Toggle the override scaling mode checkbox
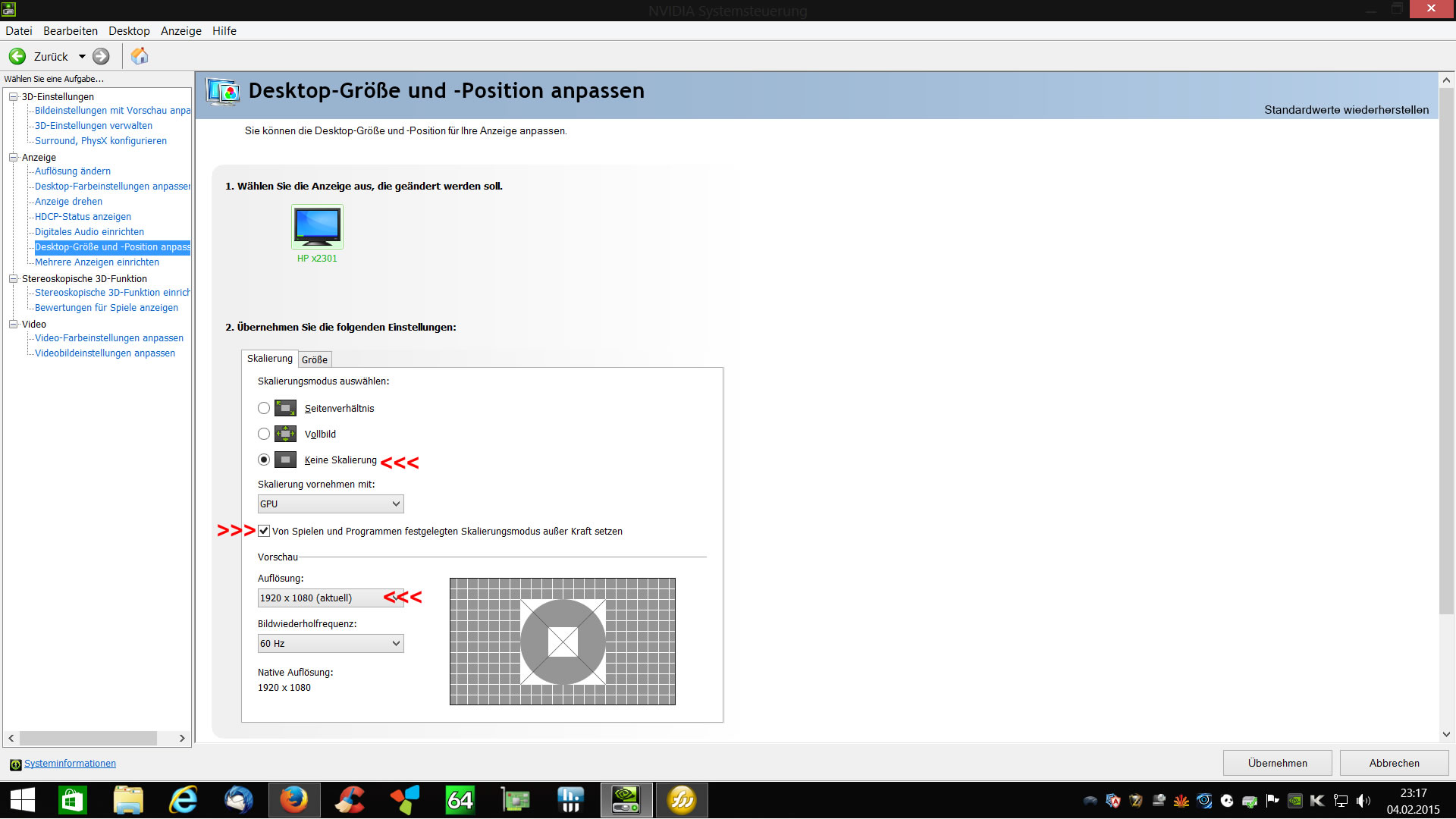Image resolution: width=1456 pixels, height=819 pixels. point(264,531)
